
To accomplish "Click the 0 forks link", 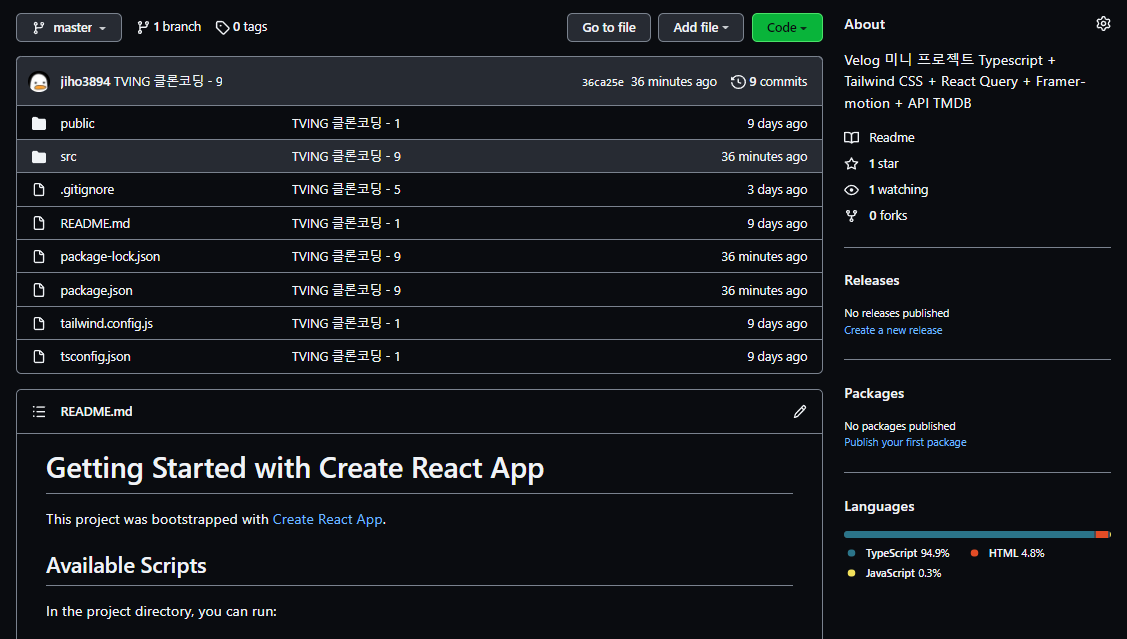I will click(x=888, y=216).
